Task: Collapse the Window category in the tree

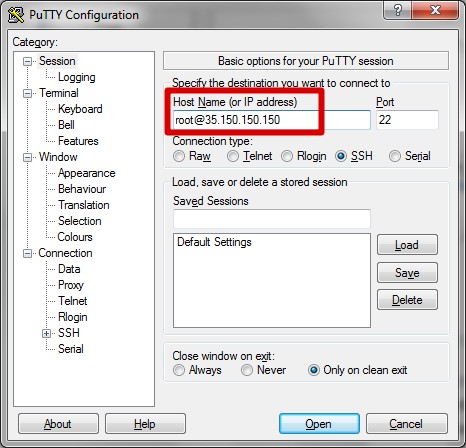Action: 27,157
